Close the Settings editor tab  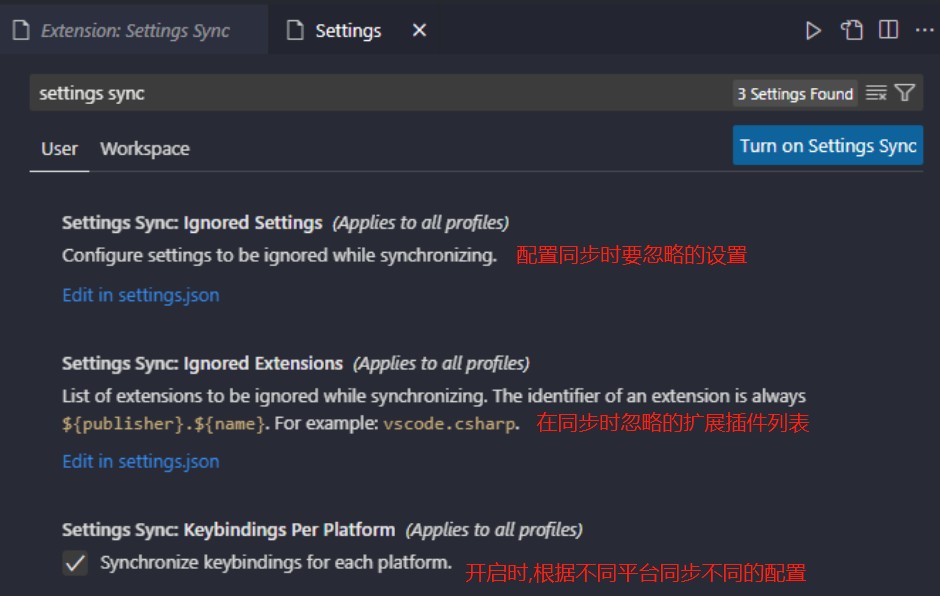[x=420, y=30]
